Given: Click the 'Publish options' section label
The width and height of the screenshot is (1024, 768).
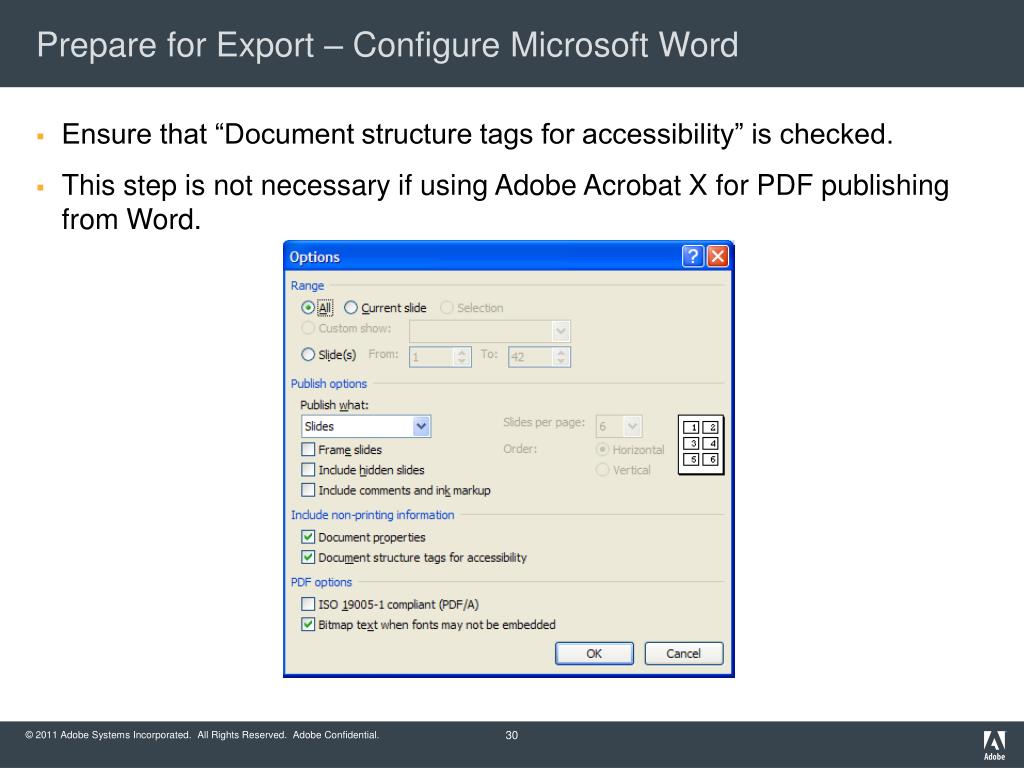Looking at the screenshot, I should pos(328,383).
